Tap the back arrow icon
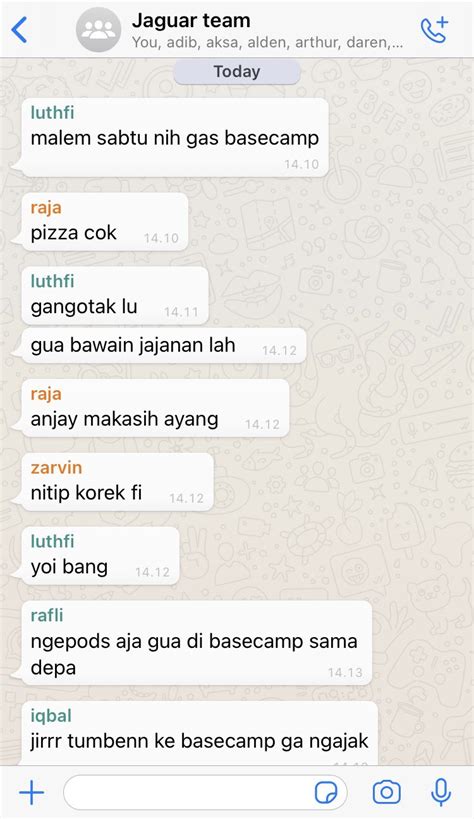This screenshot has width=474, height=819. click(19, 29)
